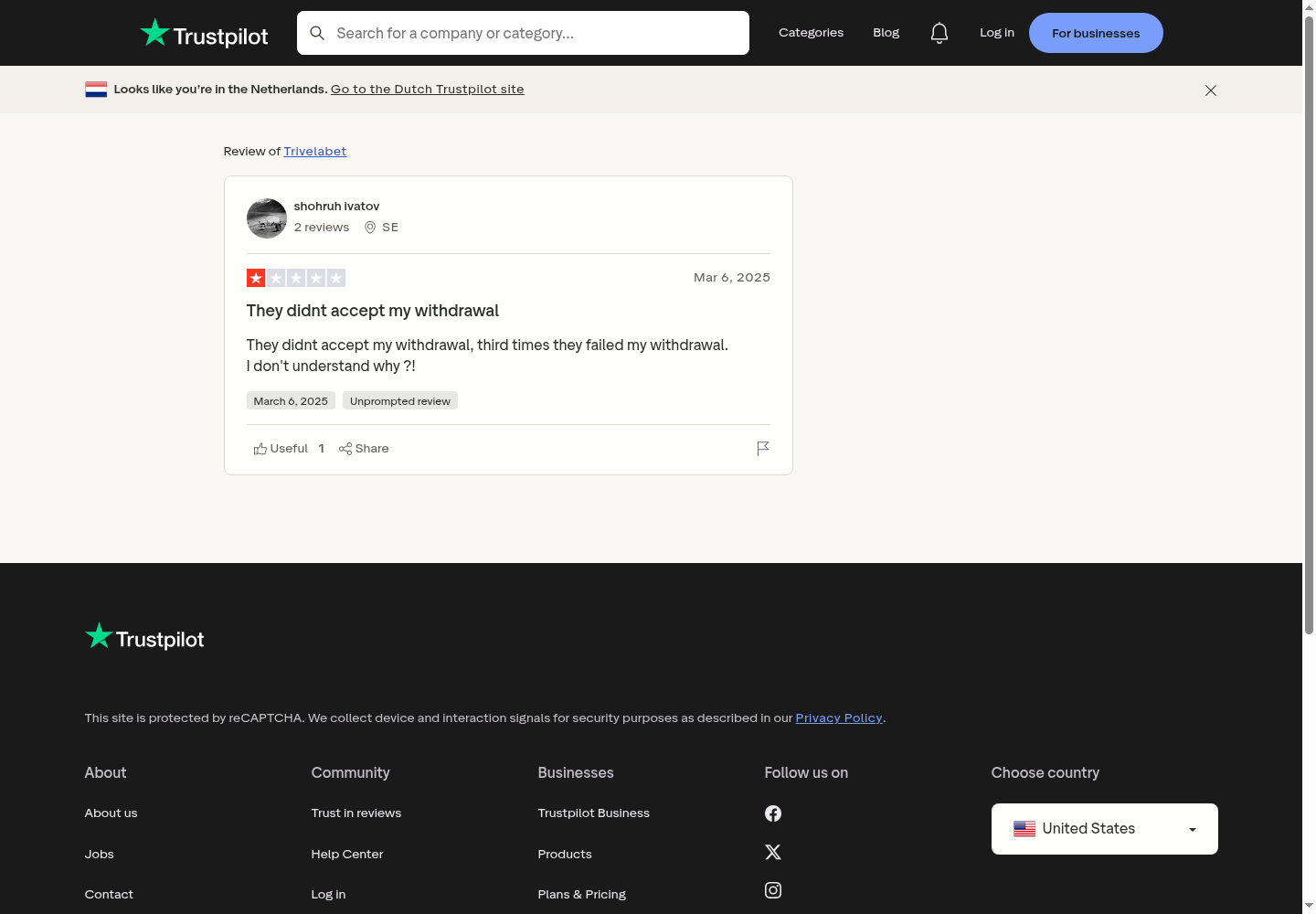Open the Products footer link
This screenshot has height=914, width=1316.
point(565,855)
